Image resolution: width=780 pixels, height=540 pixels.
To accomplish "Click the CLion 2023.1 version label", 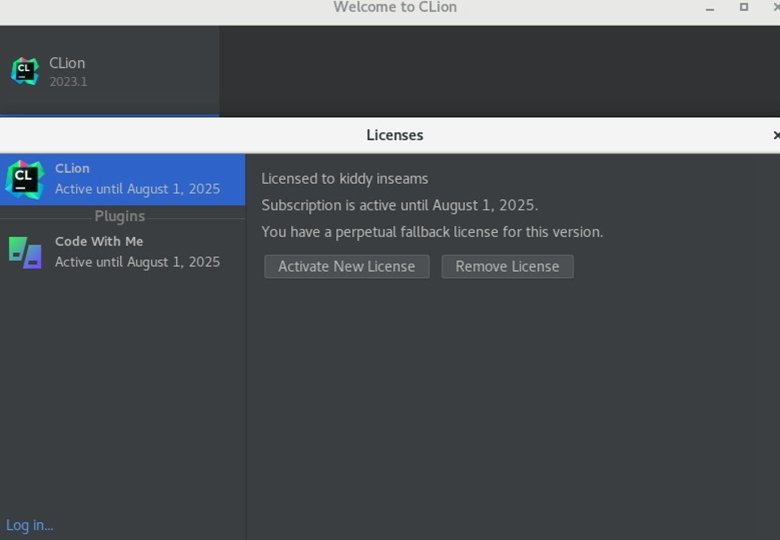I will 68,82.
